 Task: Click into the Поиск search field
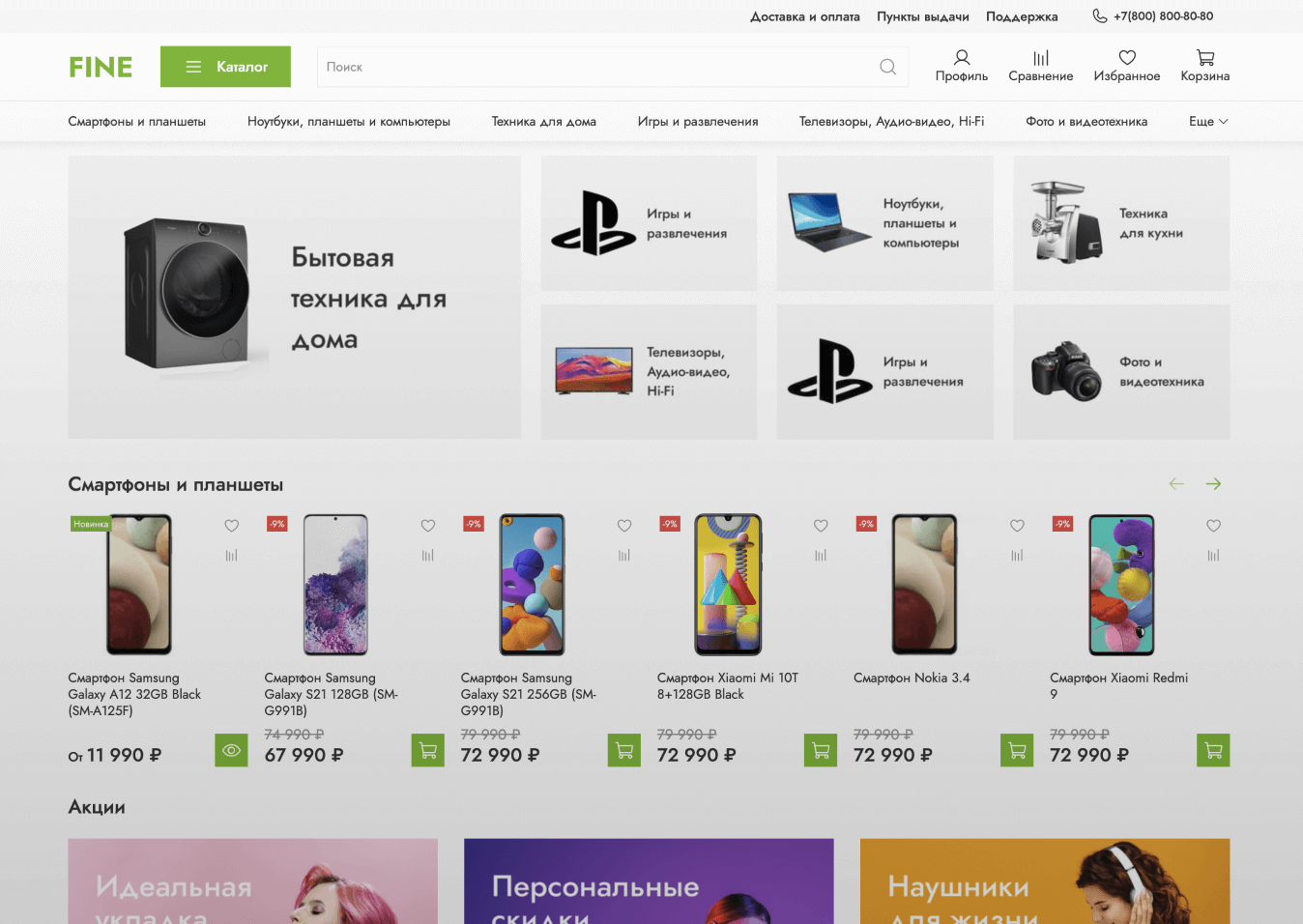[x=594, y=67]
